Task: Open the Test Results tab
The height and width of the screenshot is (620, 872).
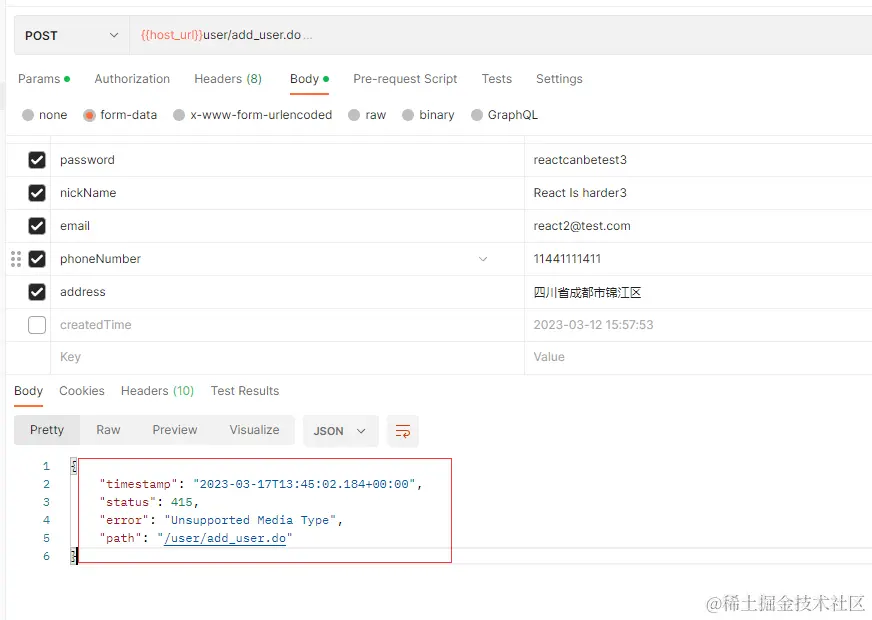Action: click(x=245, y=391)
